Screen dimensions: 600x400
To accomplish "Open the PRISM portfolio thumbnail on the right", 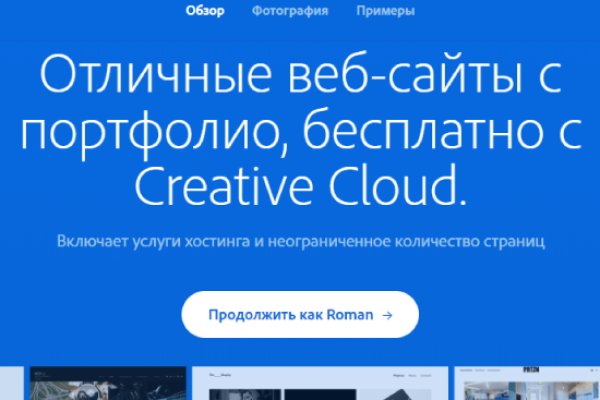I will (x=527, y=385).
